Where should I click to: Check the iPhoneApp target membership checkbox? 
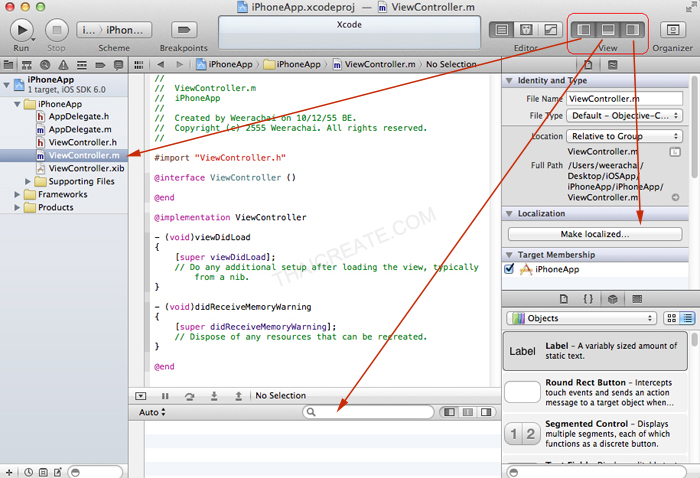point(510,269)
